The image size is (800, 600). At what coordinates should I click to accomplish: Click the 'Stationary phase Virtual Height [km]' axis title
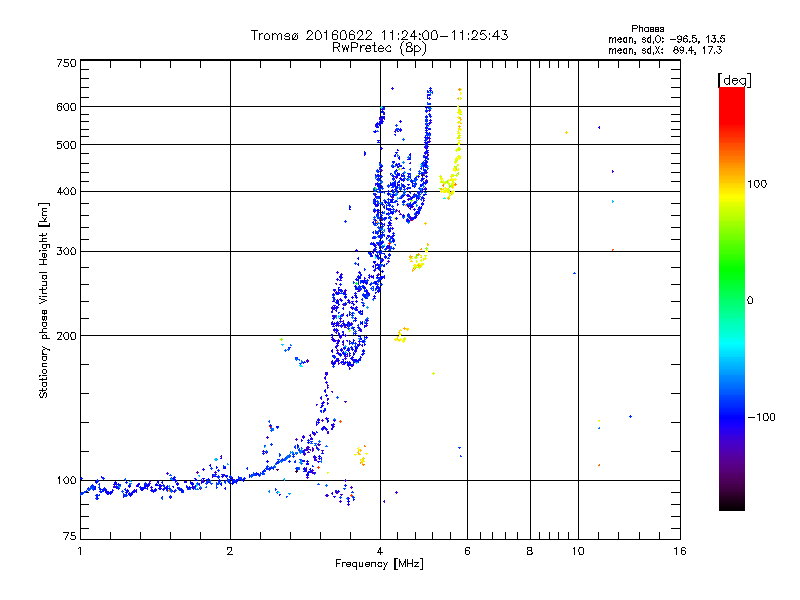pos(44,300)
